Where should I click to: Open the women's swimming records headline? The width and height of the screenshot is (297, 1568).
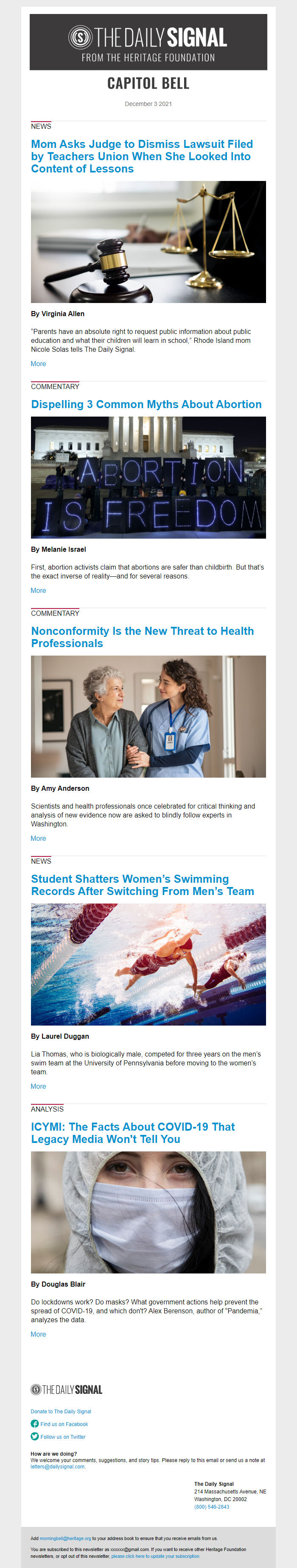(x=143, y=885)
